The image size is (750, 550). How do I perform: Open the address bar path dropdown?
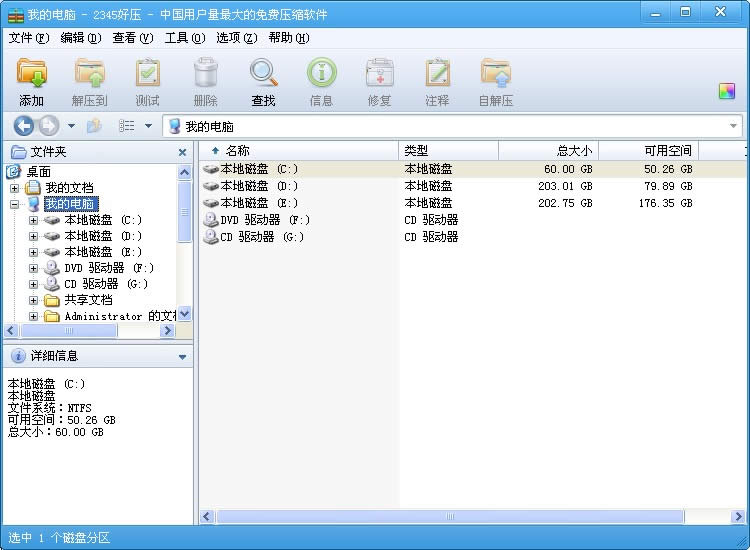point(733,127)
